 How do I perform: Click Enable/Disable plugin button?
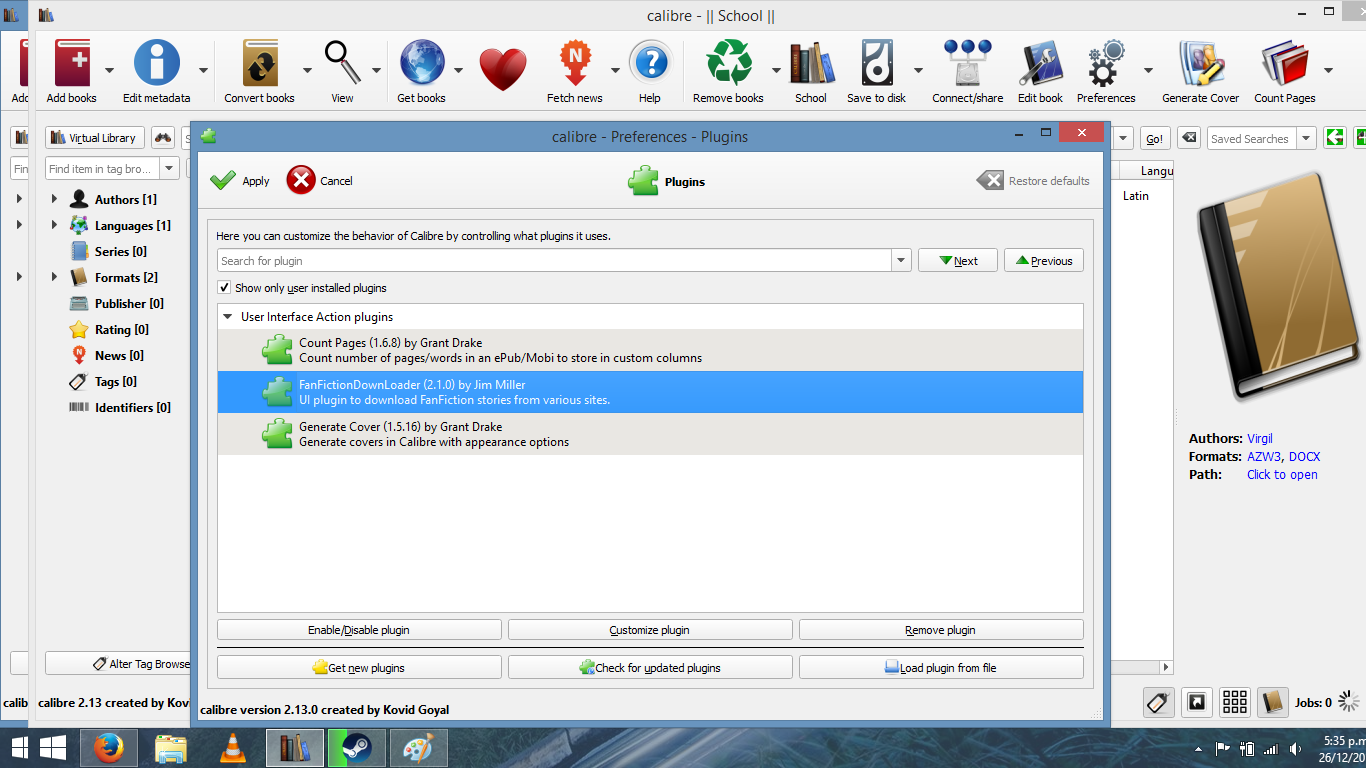click(x=359, y=630)
